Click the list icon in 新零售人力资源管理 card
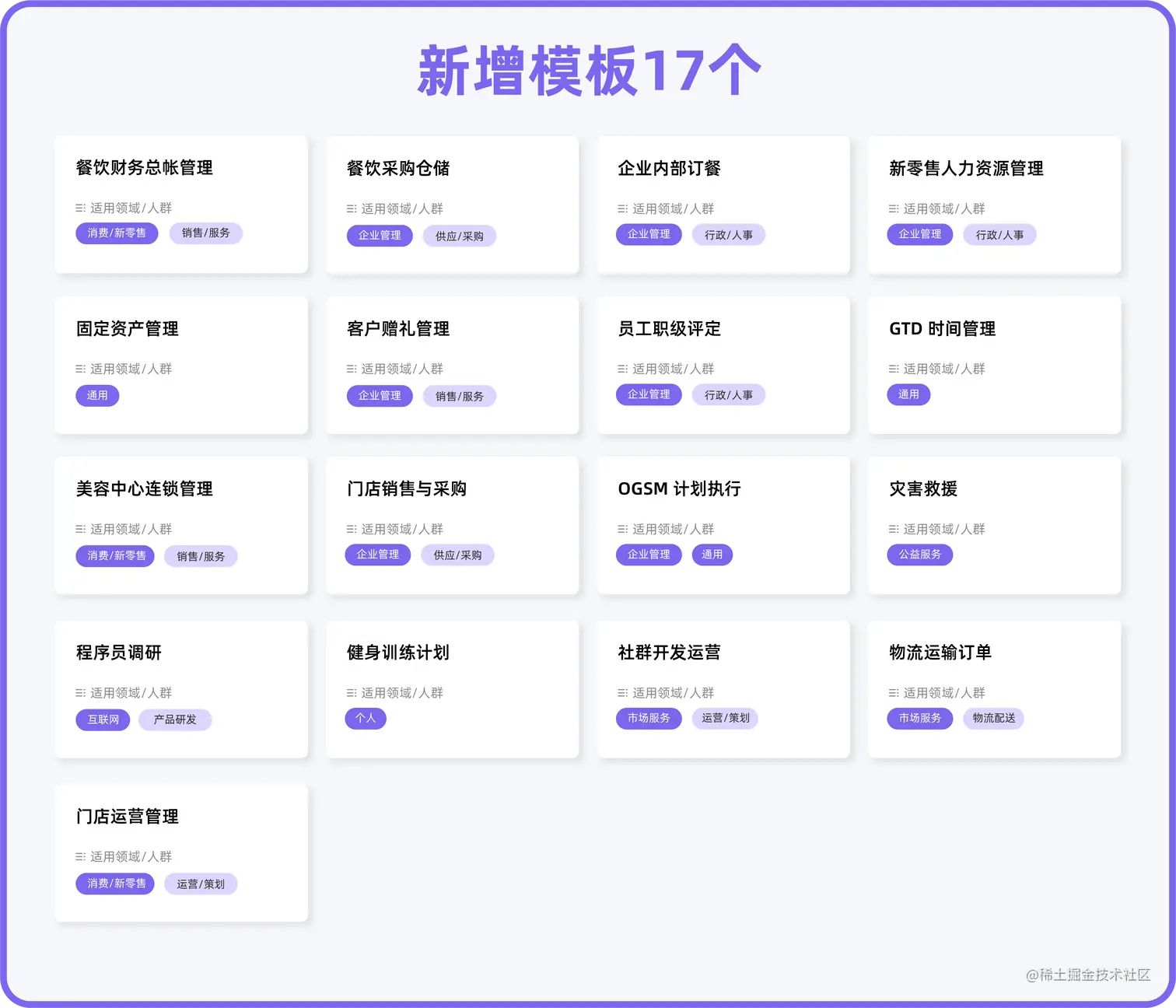The width and height of the screenshot is (1176, 1008). pyautogui.click(x=894, y=209)
